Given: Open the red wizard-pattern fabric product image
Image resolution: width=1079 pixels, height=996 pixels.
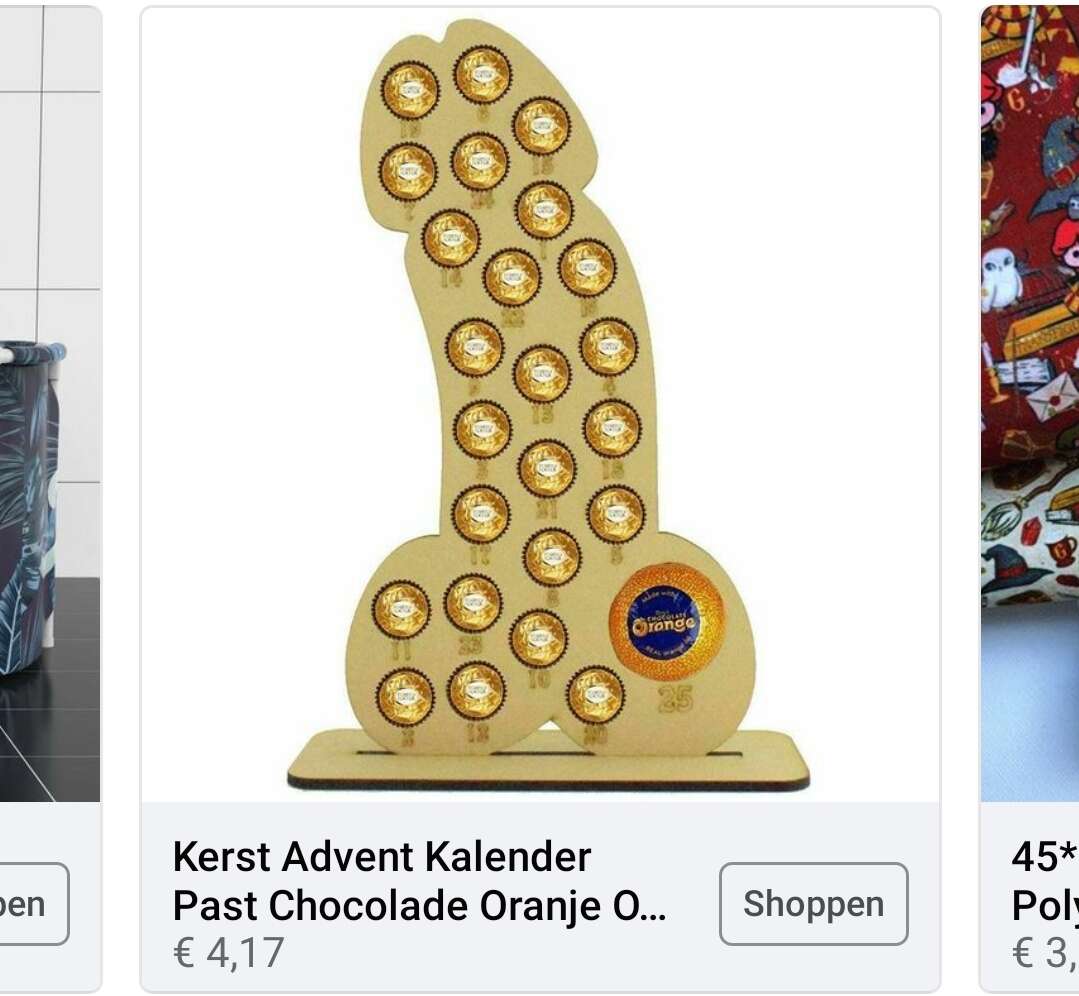Looking at the screenshot, I should point(1029,403).
